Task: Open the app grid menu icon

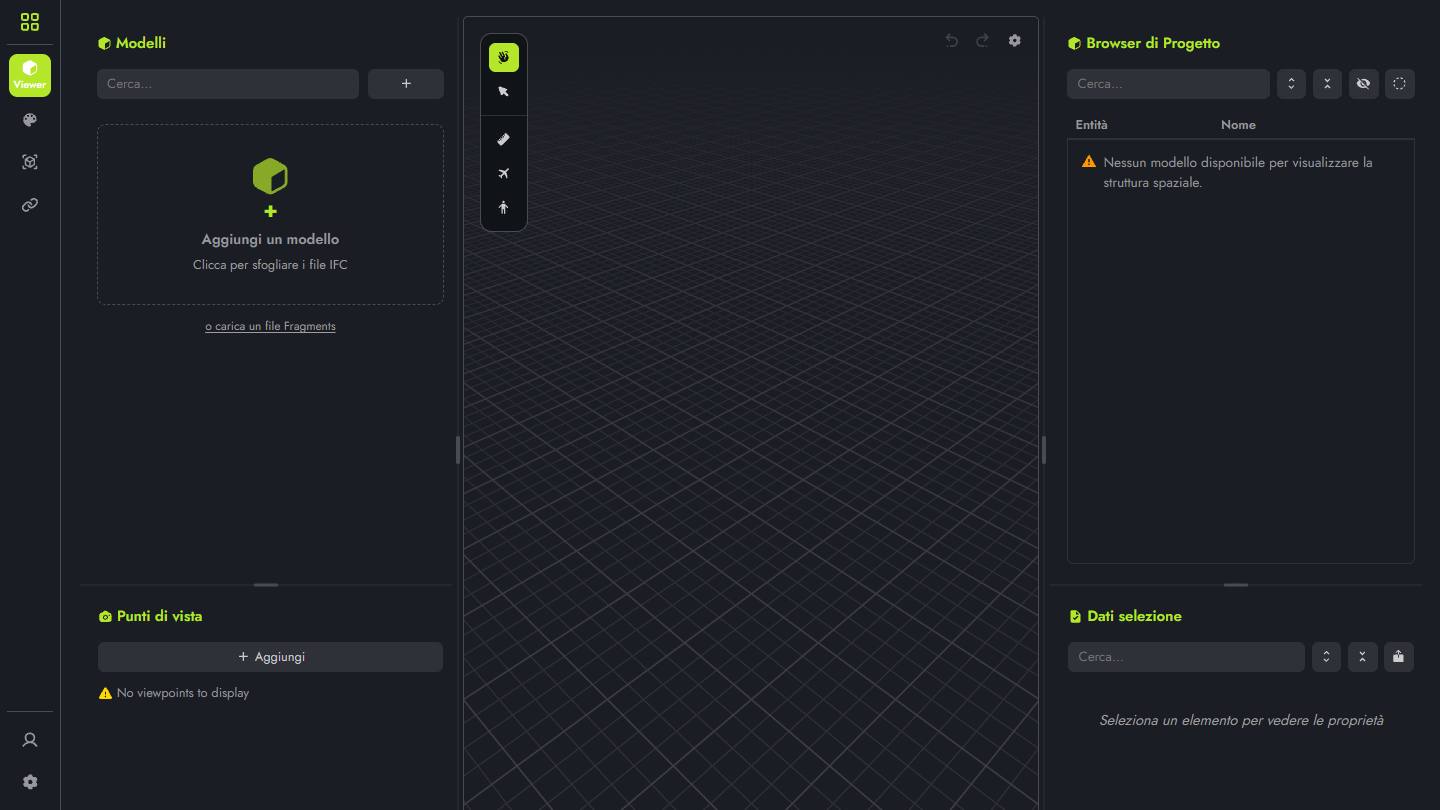Action: coord(30,22)
